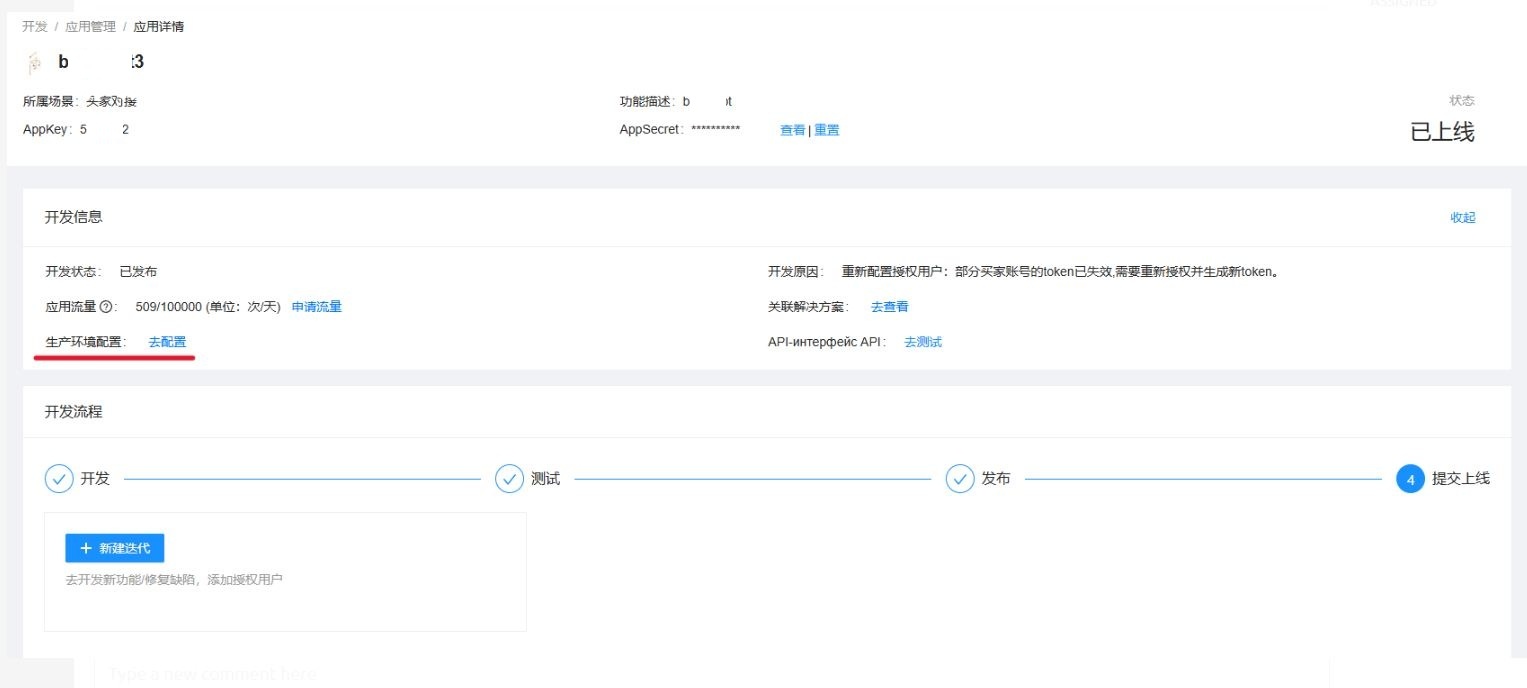Screen dimensions: 1527x688
Task: Click the app logo icon next to the name
Action: click(x=34, y=63)
